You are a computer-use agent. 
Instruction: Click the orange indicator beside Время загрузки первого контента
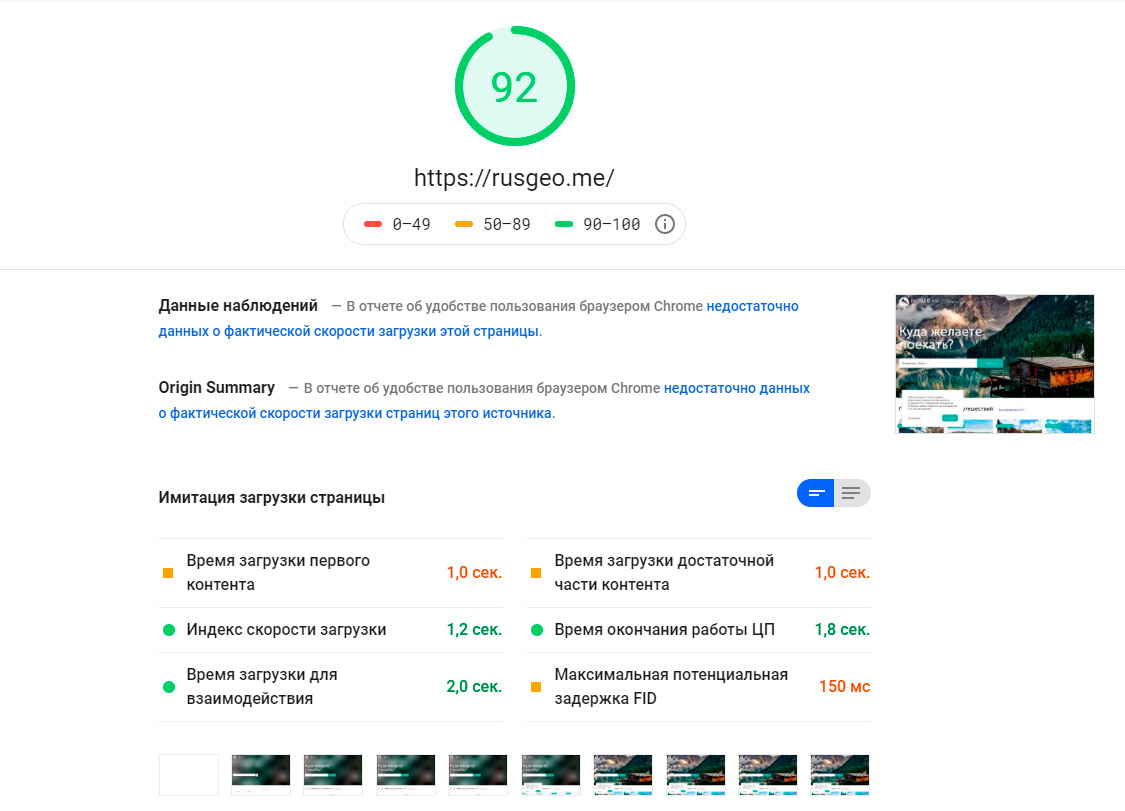click(166, 571)
